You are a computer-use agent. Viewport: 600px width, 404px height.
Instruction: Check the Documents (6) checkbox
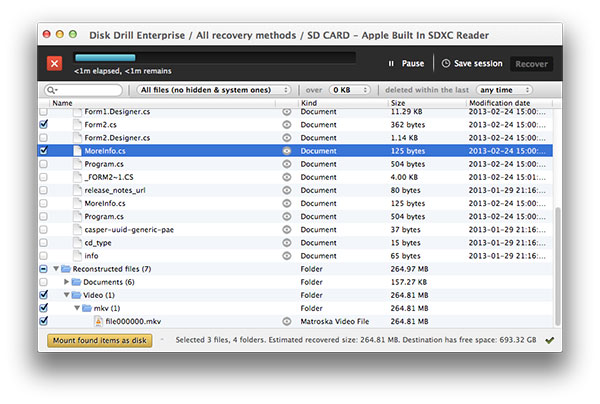44,282
